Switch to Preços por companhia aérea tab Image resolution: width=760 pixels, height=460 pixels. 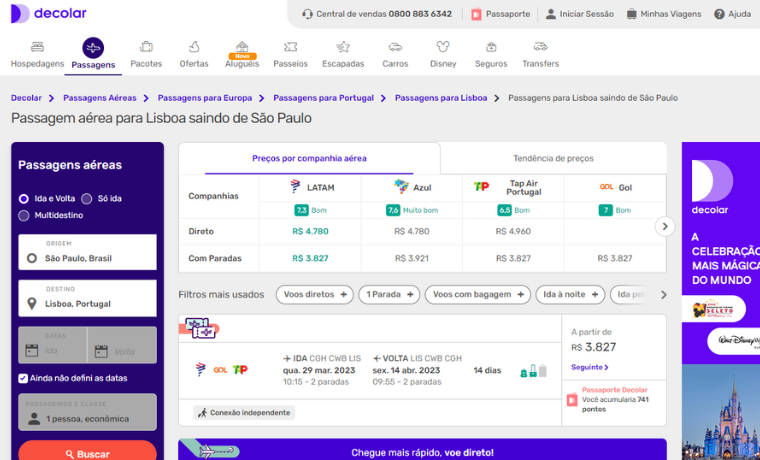[309, 159]
